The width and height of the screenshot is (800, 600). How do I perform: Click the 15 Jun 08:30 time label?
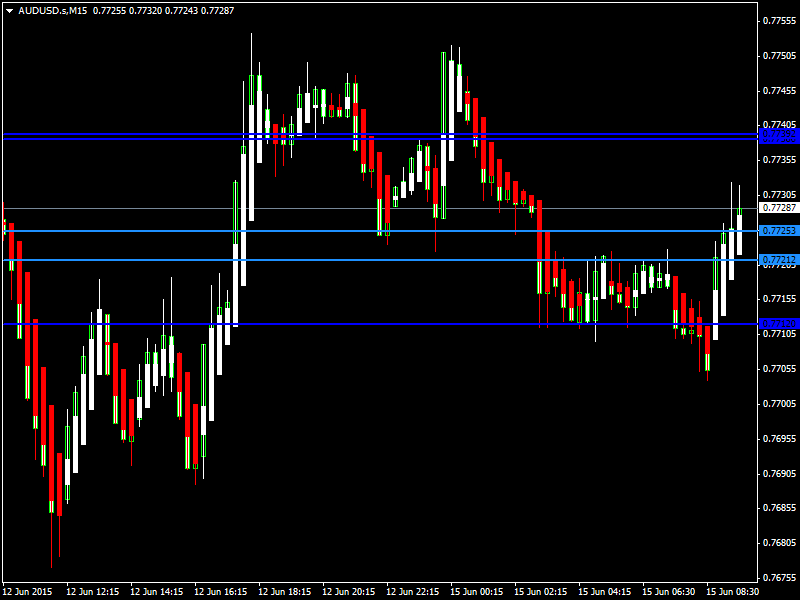pos(732,591)
